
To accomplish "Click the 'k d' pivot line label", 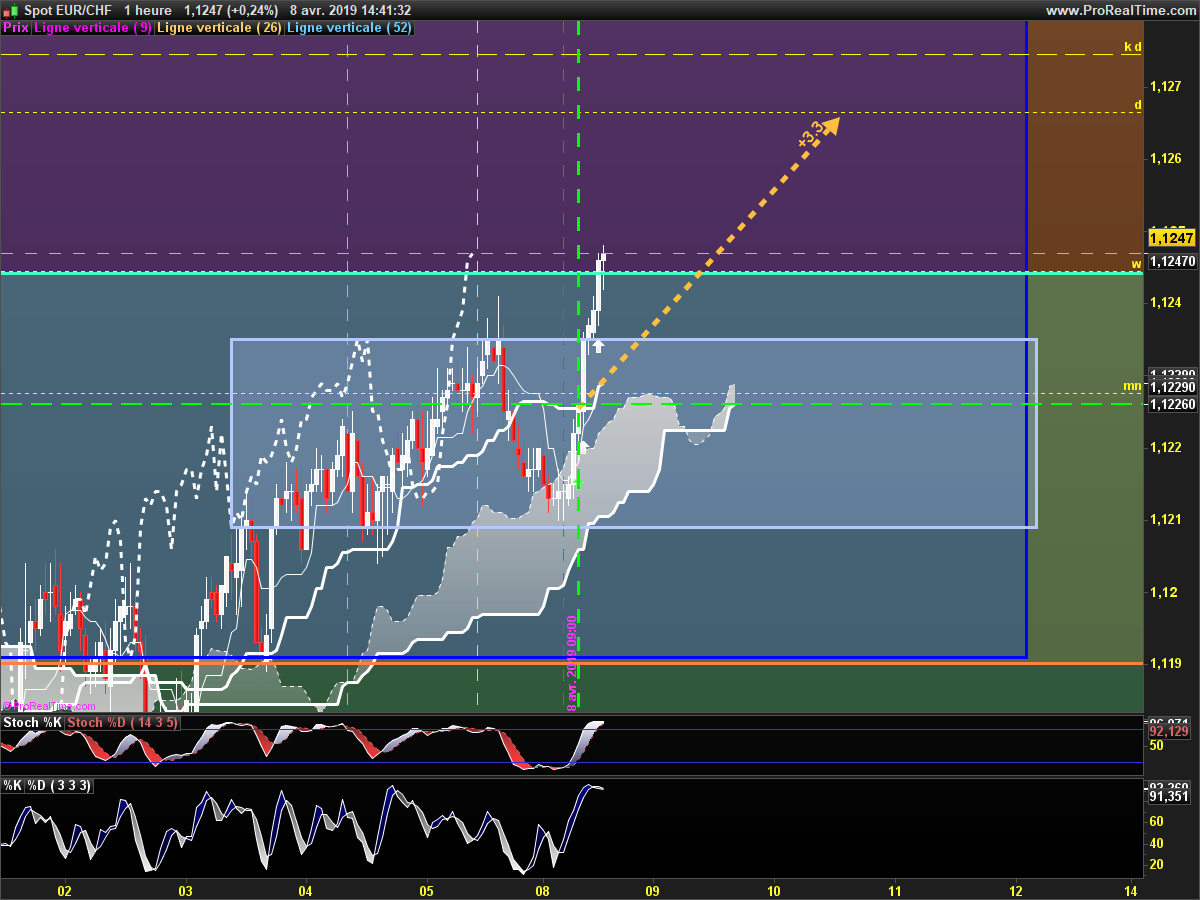I will 1133,46.
